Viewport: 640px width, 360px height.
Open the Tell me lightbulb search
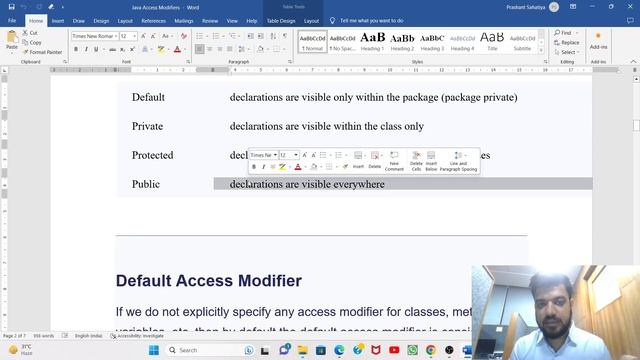point(332,20)
